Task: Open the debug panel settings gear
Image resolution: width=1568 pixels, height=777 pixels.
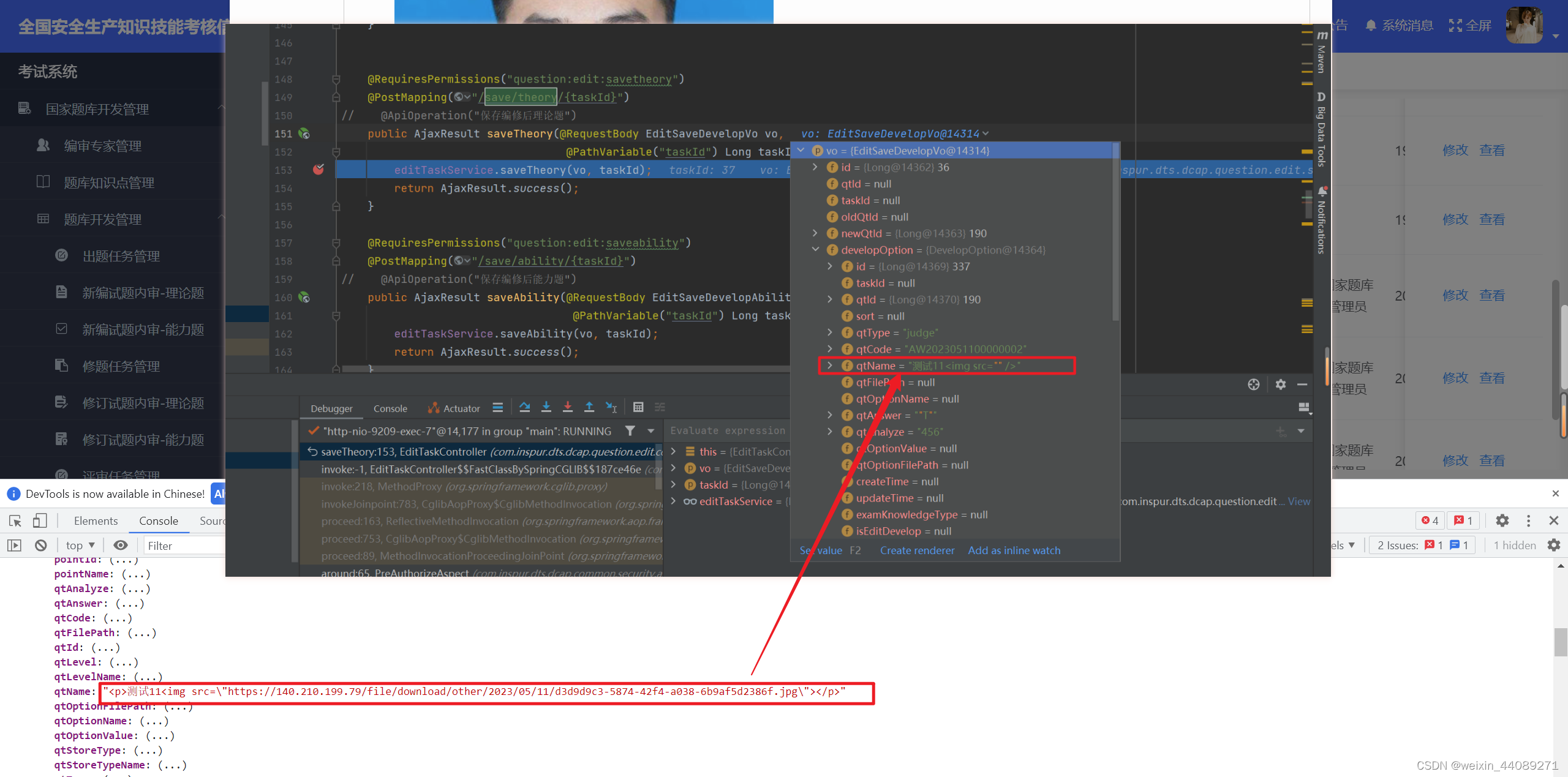Action: point(1281,385)
